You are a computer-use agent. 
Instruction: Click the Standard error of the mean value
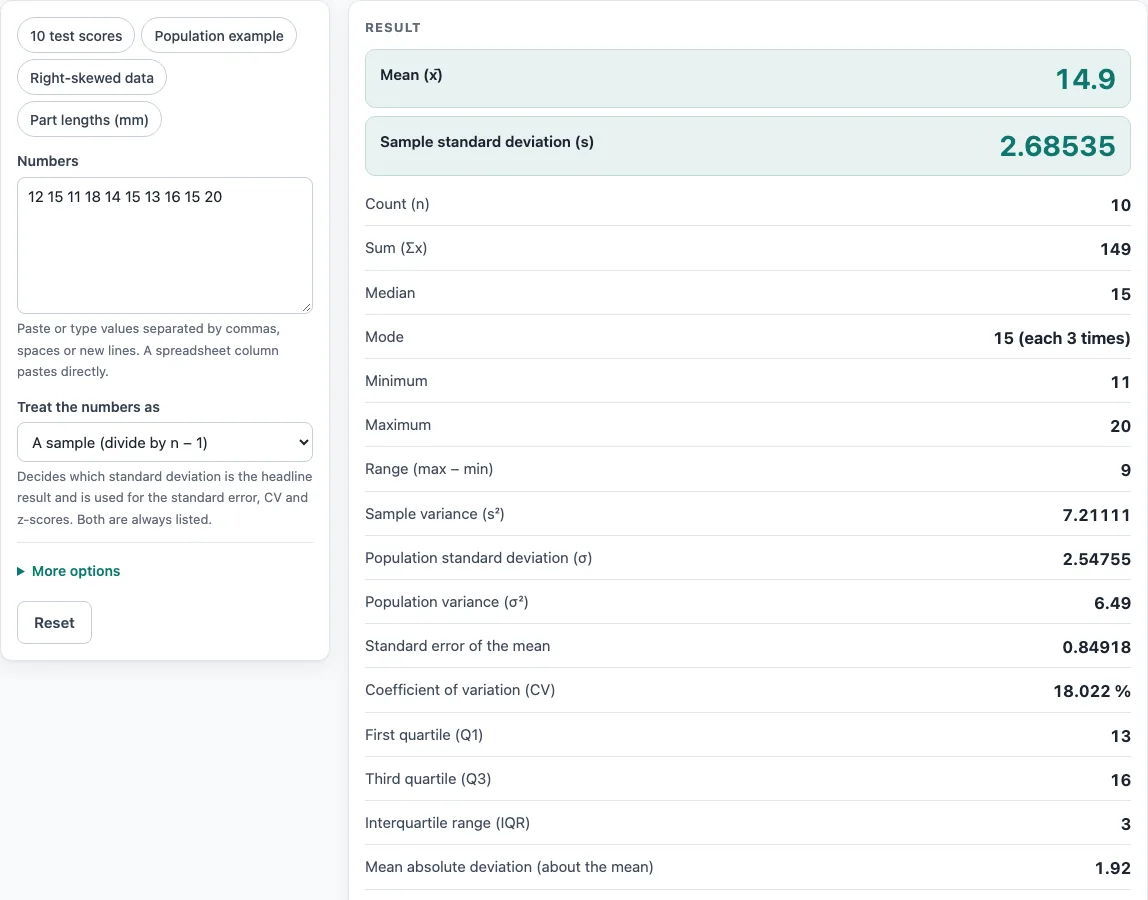click(1096, 647)
